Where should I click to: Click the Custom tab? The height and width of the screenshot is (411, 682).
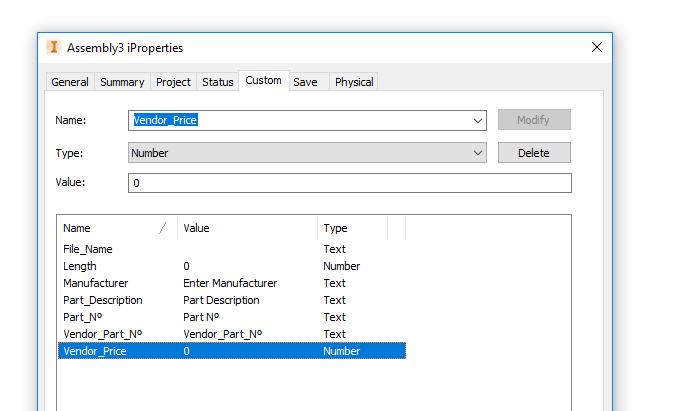pyautogui.click(x=264, y=80)
